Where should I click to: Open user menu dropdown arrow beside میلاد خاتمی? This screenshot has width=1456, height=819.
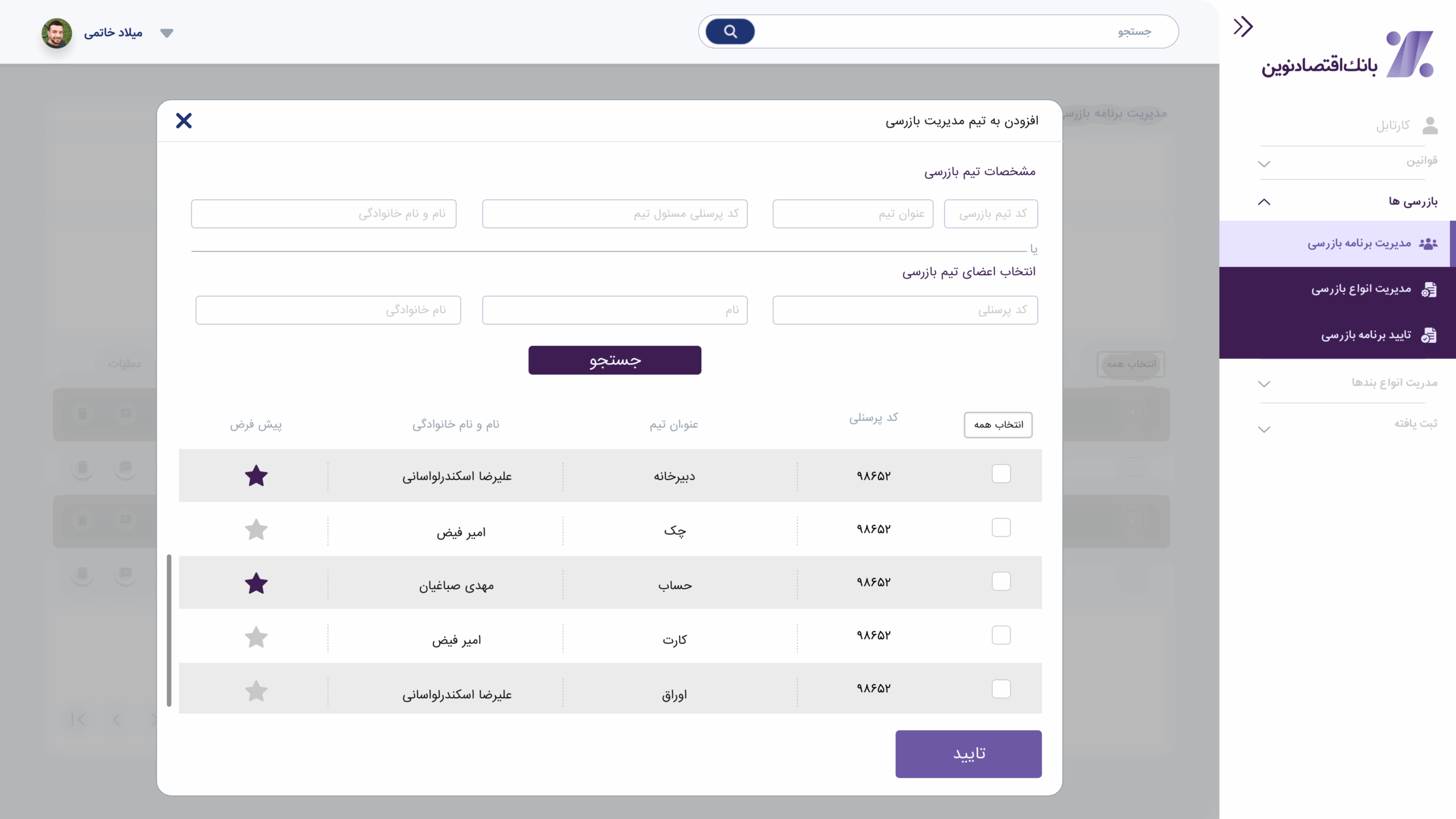point(167,33)
